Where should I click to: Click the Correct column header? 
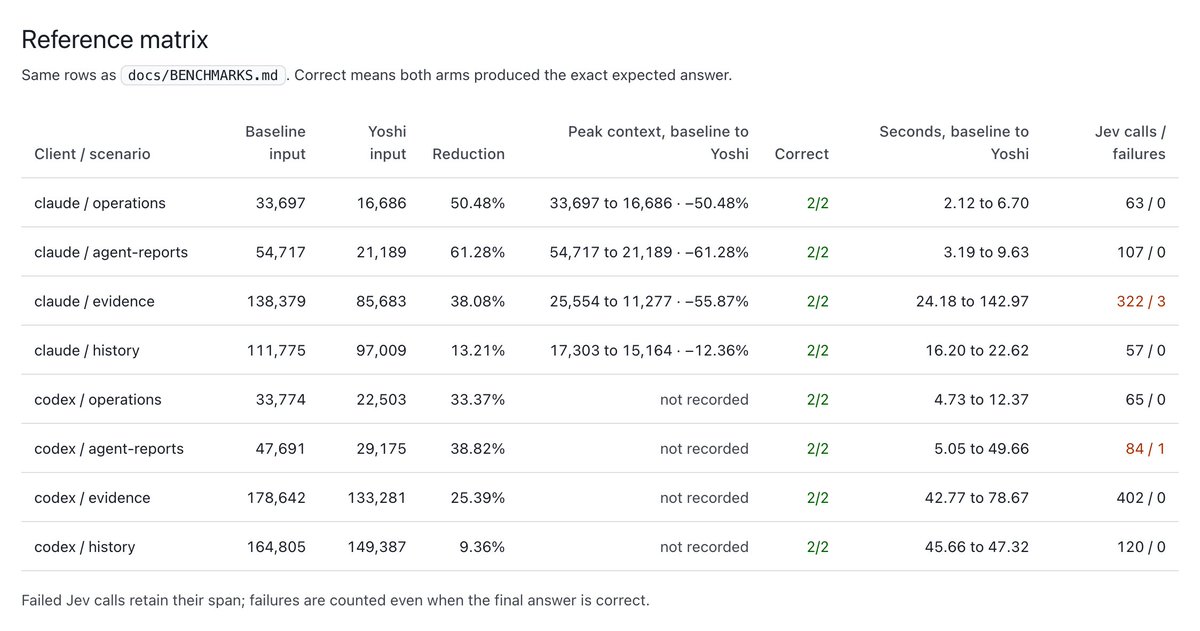point(802,154)
